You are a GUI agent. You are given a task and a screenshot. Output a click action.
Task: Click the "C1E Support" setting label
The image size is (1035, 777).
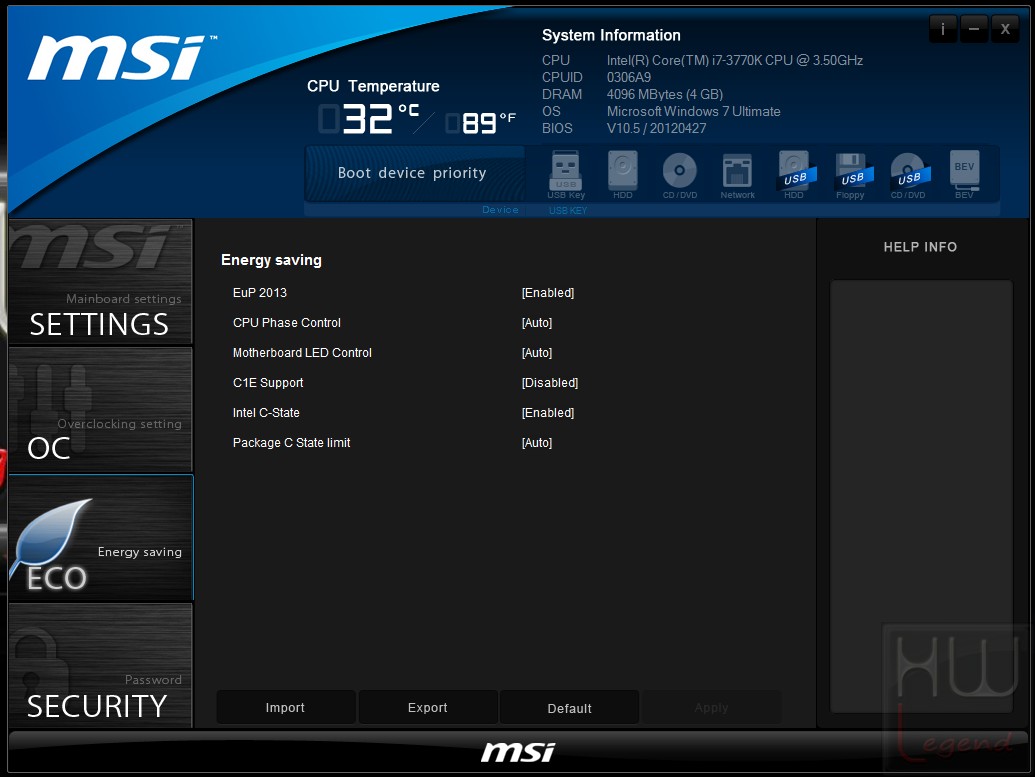[x=268, y=383]
